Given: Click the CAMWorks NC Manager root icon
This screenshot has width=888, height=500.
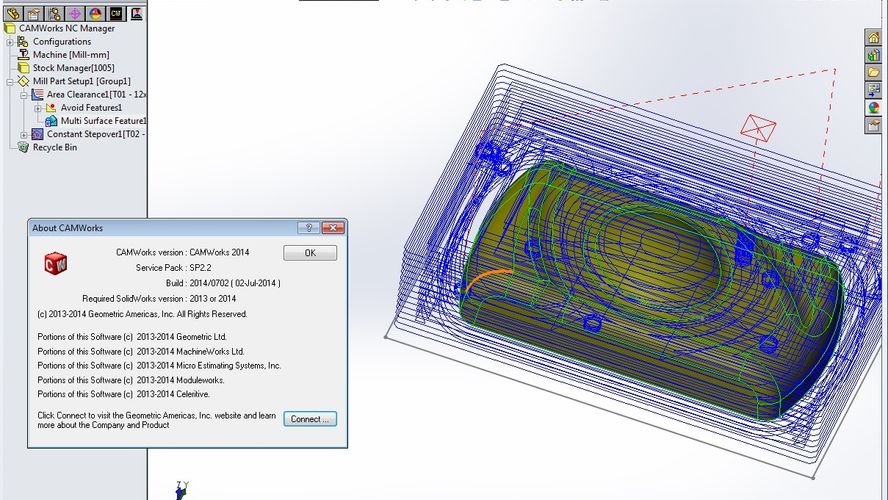Looking at the screenshot, I should (9, 28).
